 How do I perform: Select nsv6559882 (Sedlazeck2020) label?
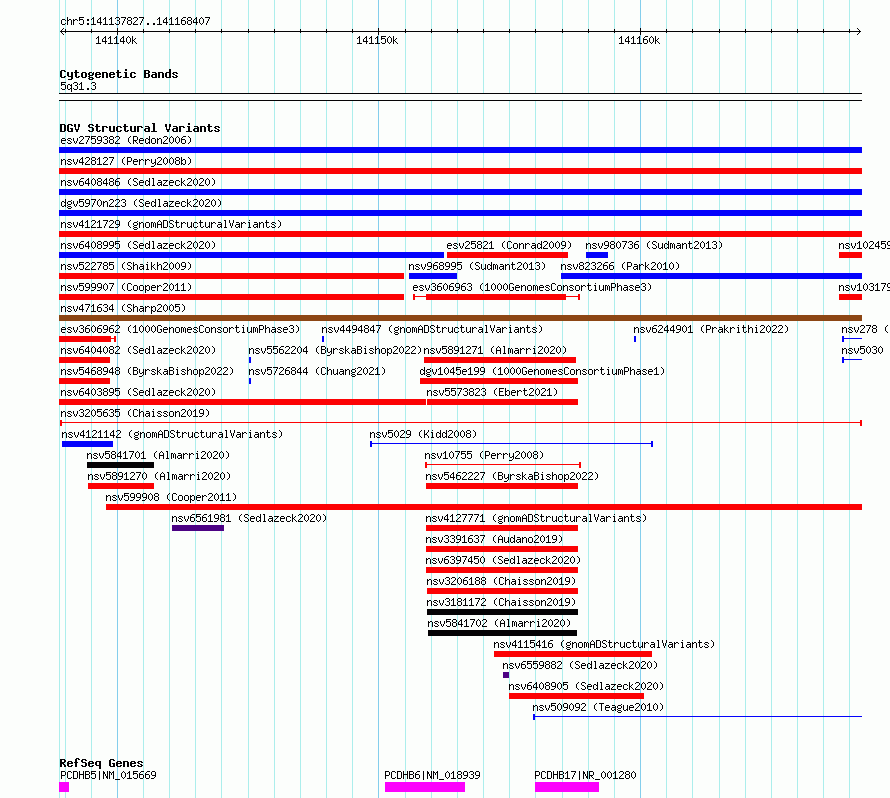coord(580,665)
